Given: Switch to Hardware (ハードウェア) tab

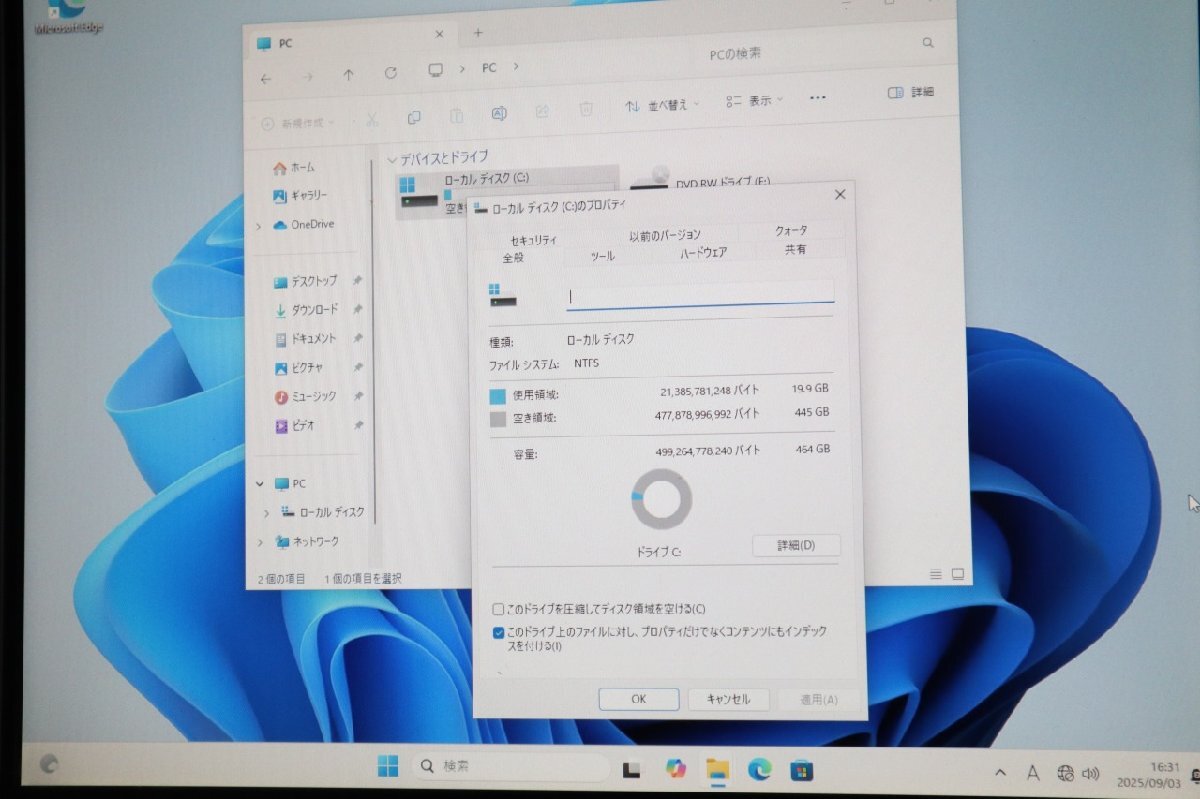Looking at the screenshot, I should coord(703,253).
